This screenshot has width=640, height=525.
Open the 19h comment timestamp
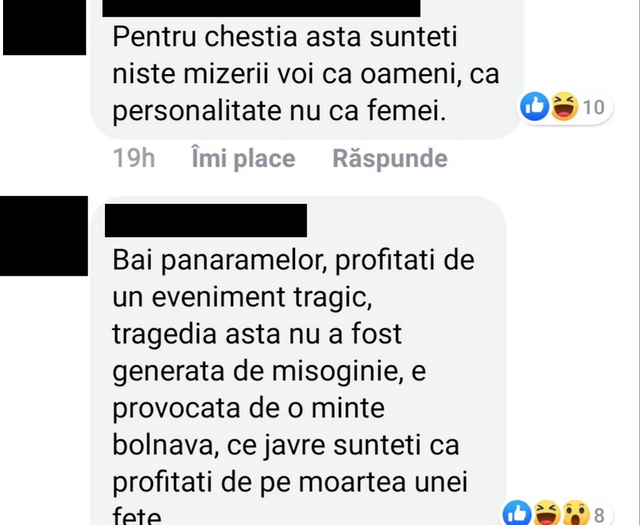tap(134, 158)
